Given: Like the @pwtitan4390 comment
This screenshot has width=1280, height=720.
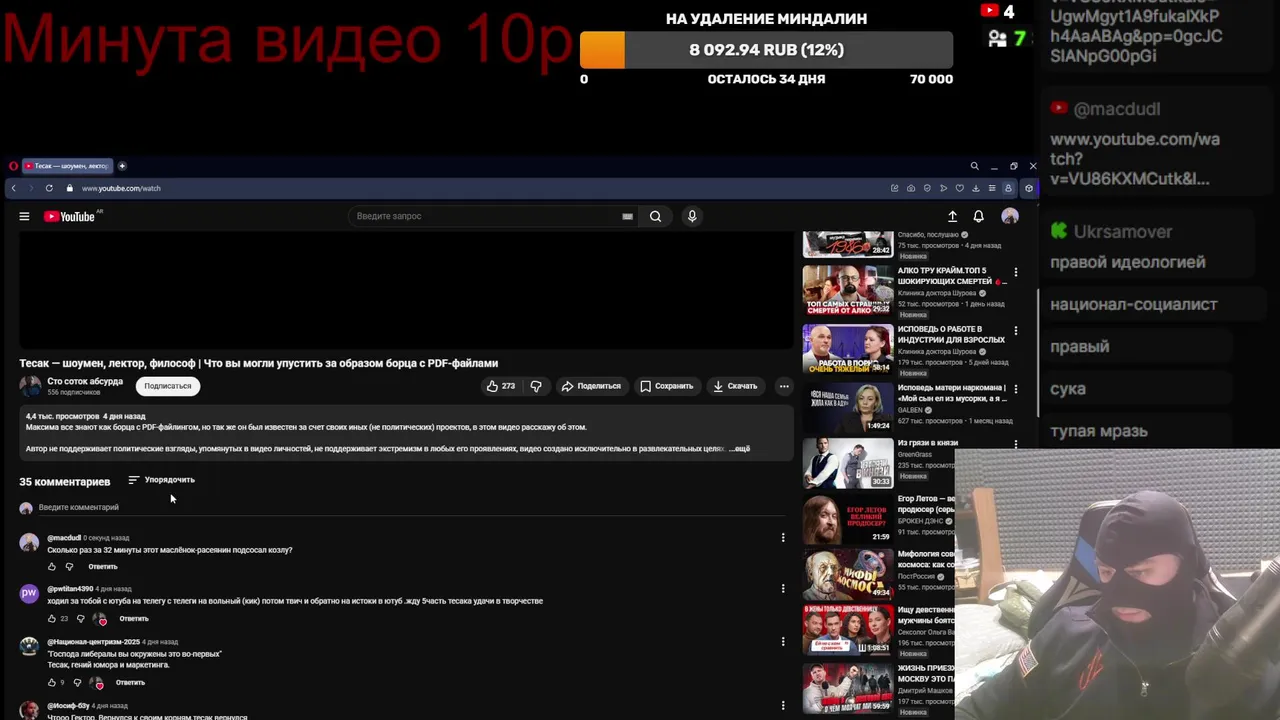Looking at the screenshot, I should [x=52, y=619].
